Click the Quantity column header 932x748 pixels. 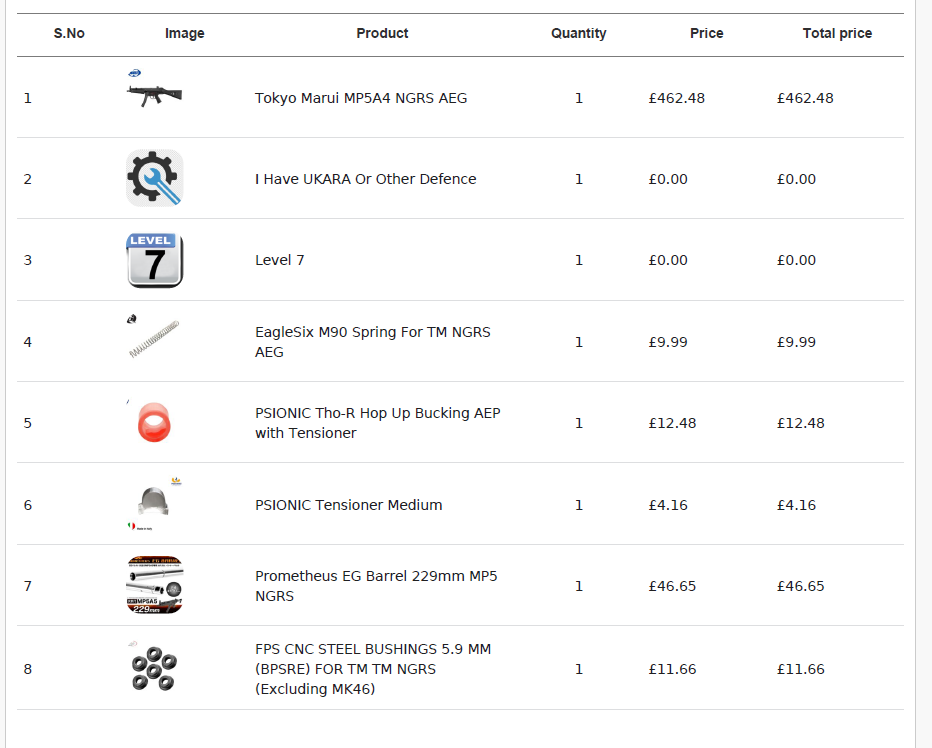click(x=578, y=33)
